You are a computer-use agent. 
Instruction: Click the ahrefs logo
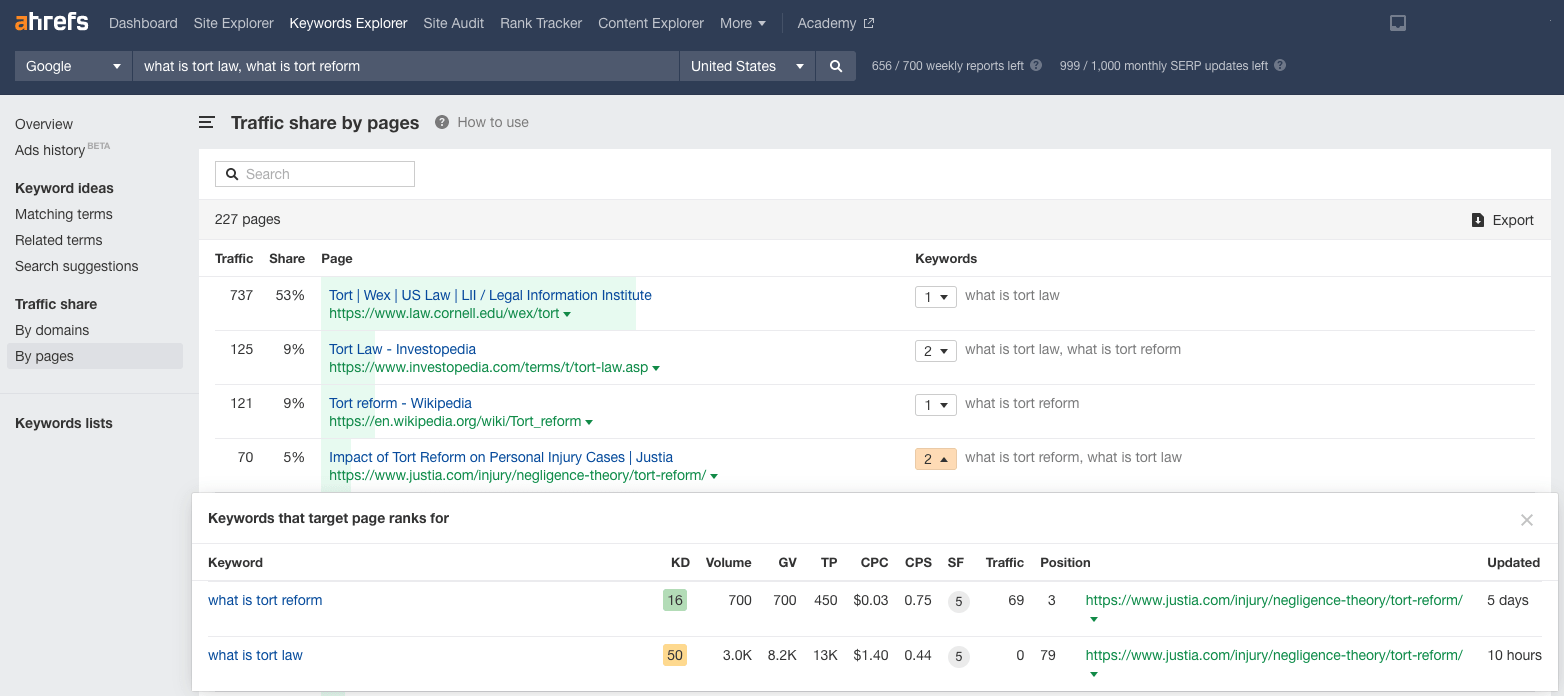click(x=50, y=22)
